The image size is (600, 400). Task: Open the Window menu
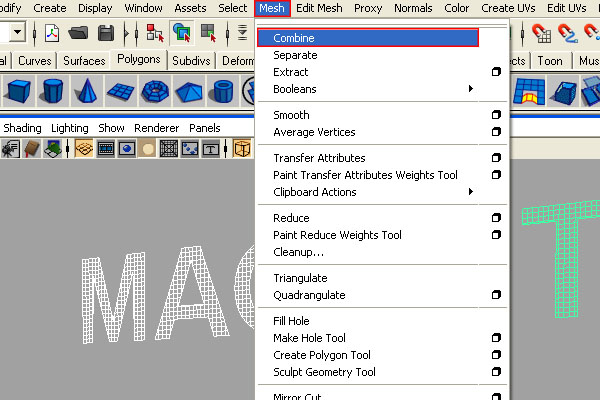[x=143, y=8]
